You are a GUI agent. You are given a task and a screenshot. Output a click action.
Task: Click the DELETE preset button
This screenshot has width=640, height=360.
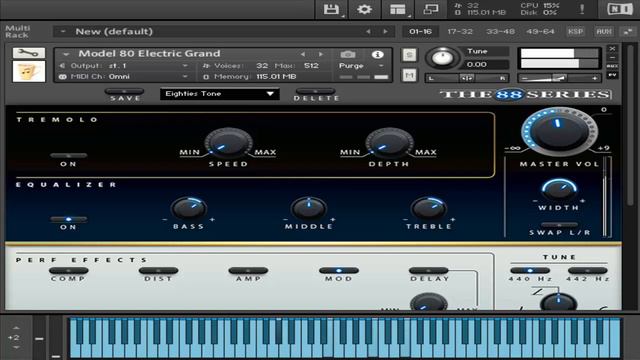(316, 91)
